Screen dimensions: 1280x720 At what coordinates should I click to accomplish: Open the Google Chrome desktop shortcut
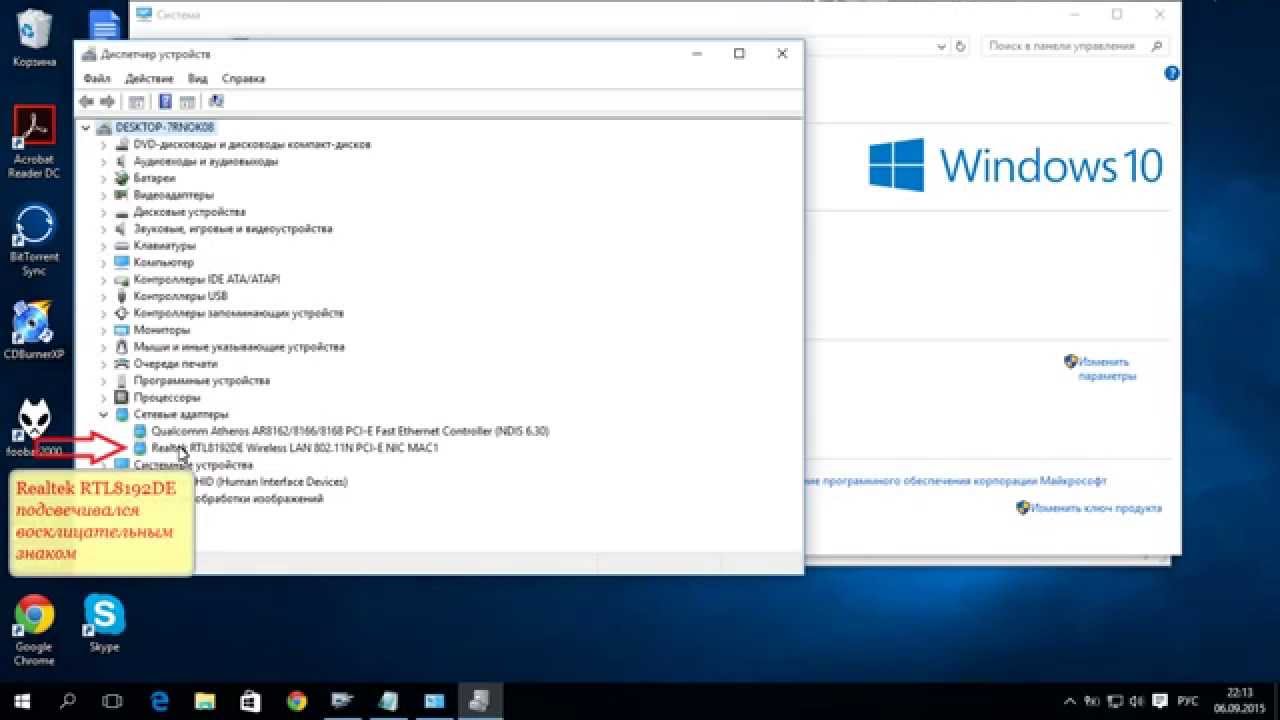pos(34,630)
